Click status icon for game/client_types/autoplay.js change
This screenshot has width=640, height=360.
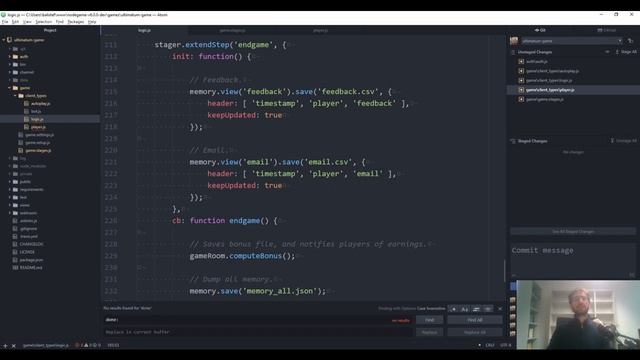[521, 71]
